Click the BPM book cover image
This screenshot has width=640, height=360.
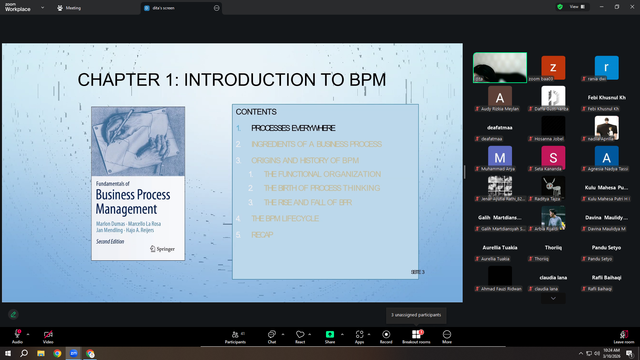tap(138, 183)
